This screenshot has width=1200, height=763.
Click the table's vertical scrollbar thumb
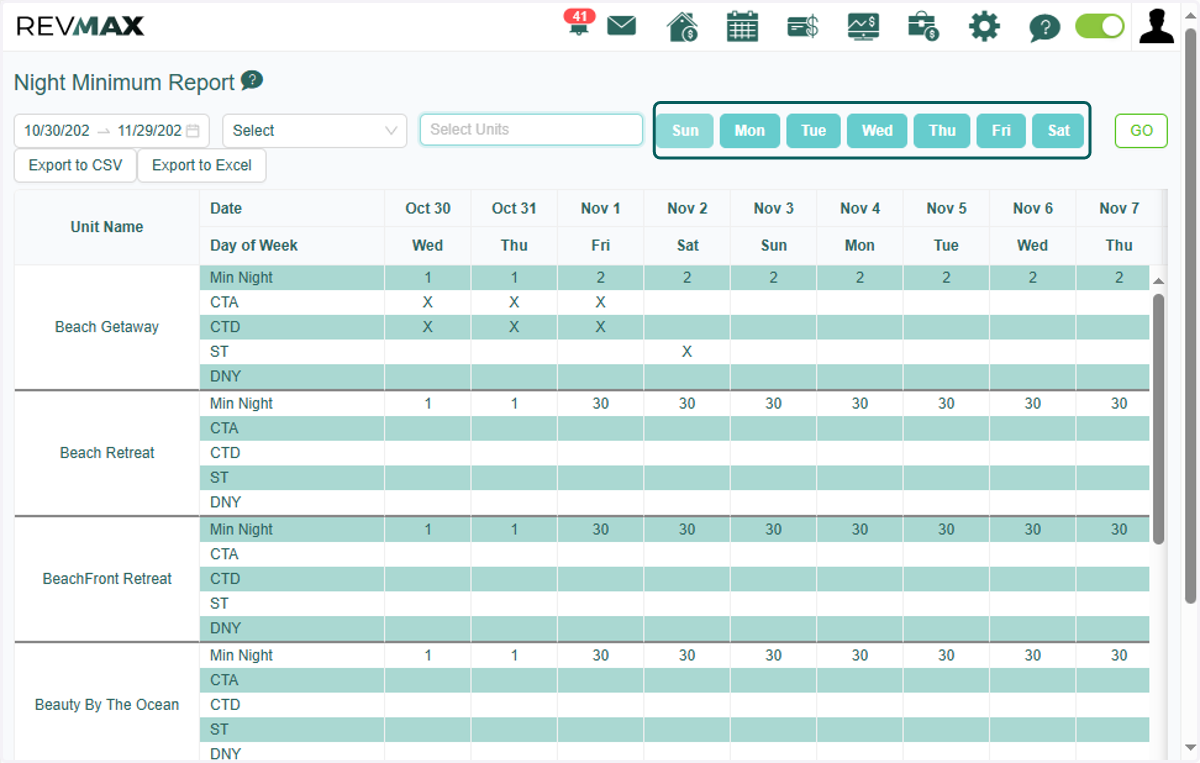tap(1158, 418)
